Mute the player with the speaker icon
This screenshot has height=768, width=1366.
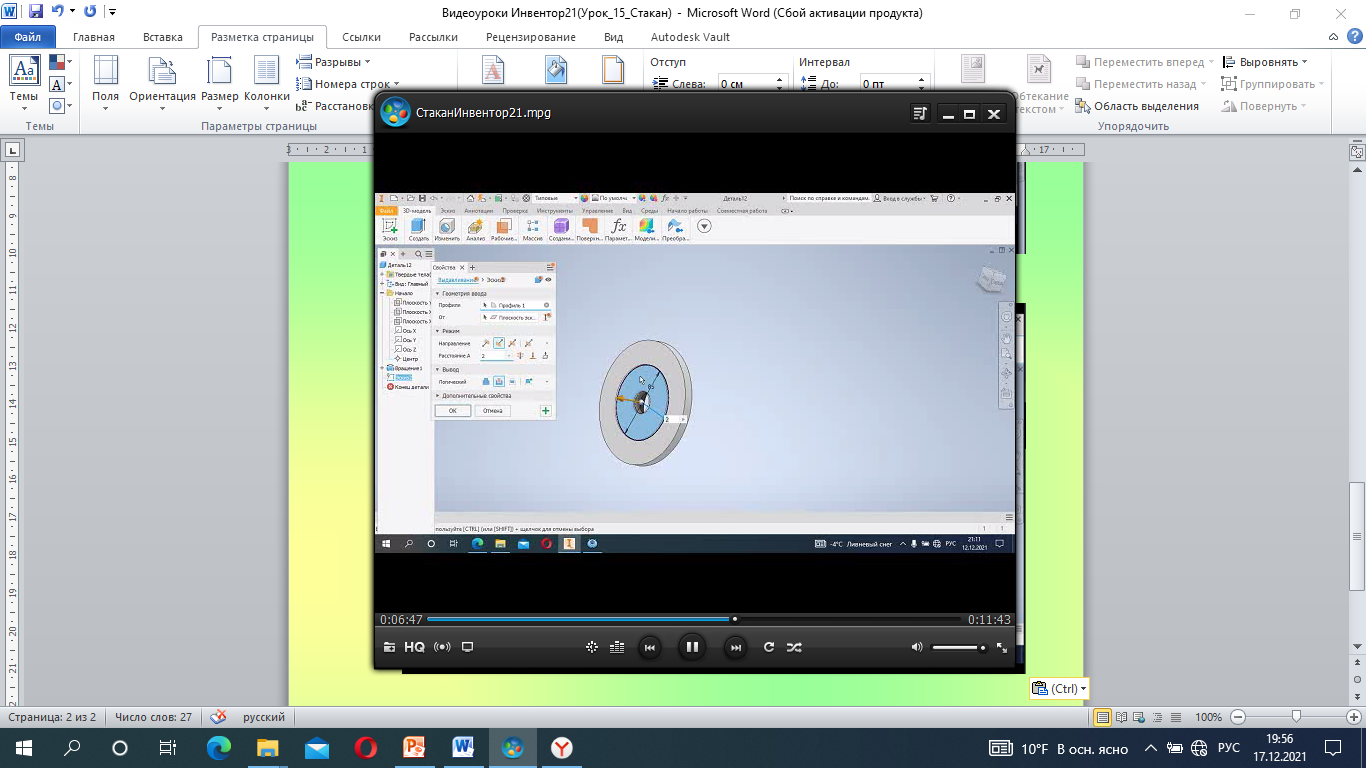917,647
